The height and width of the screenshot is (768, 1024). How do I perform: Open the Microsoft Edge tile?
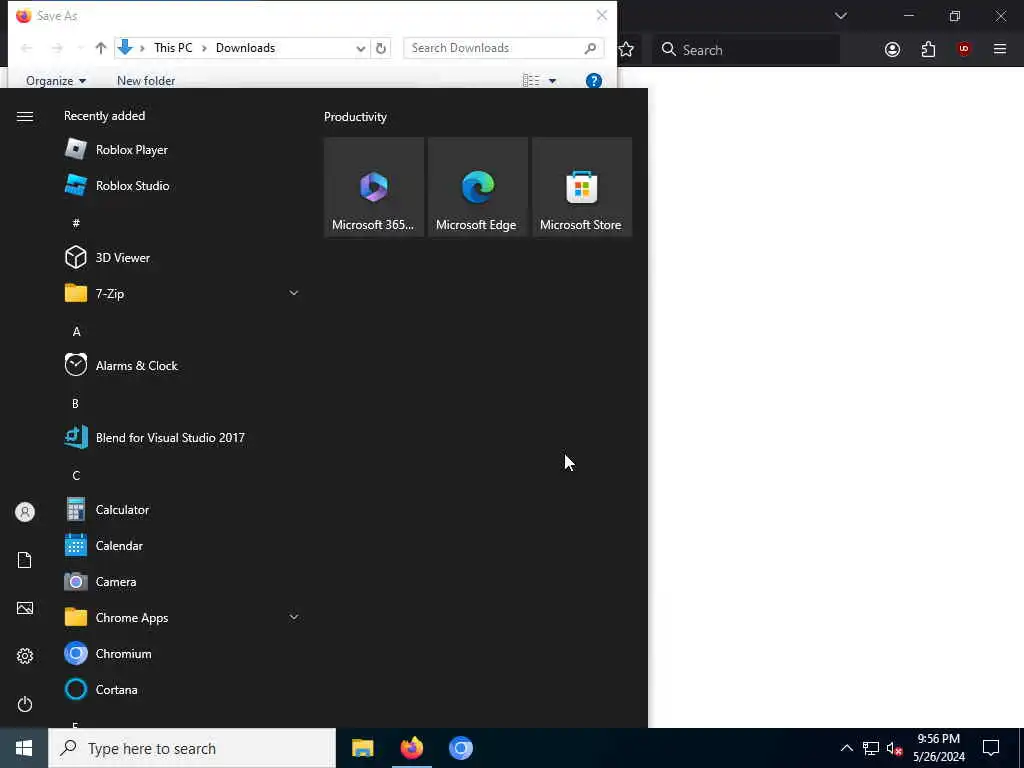[x=477, y=187]
